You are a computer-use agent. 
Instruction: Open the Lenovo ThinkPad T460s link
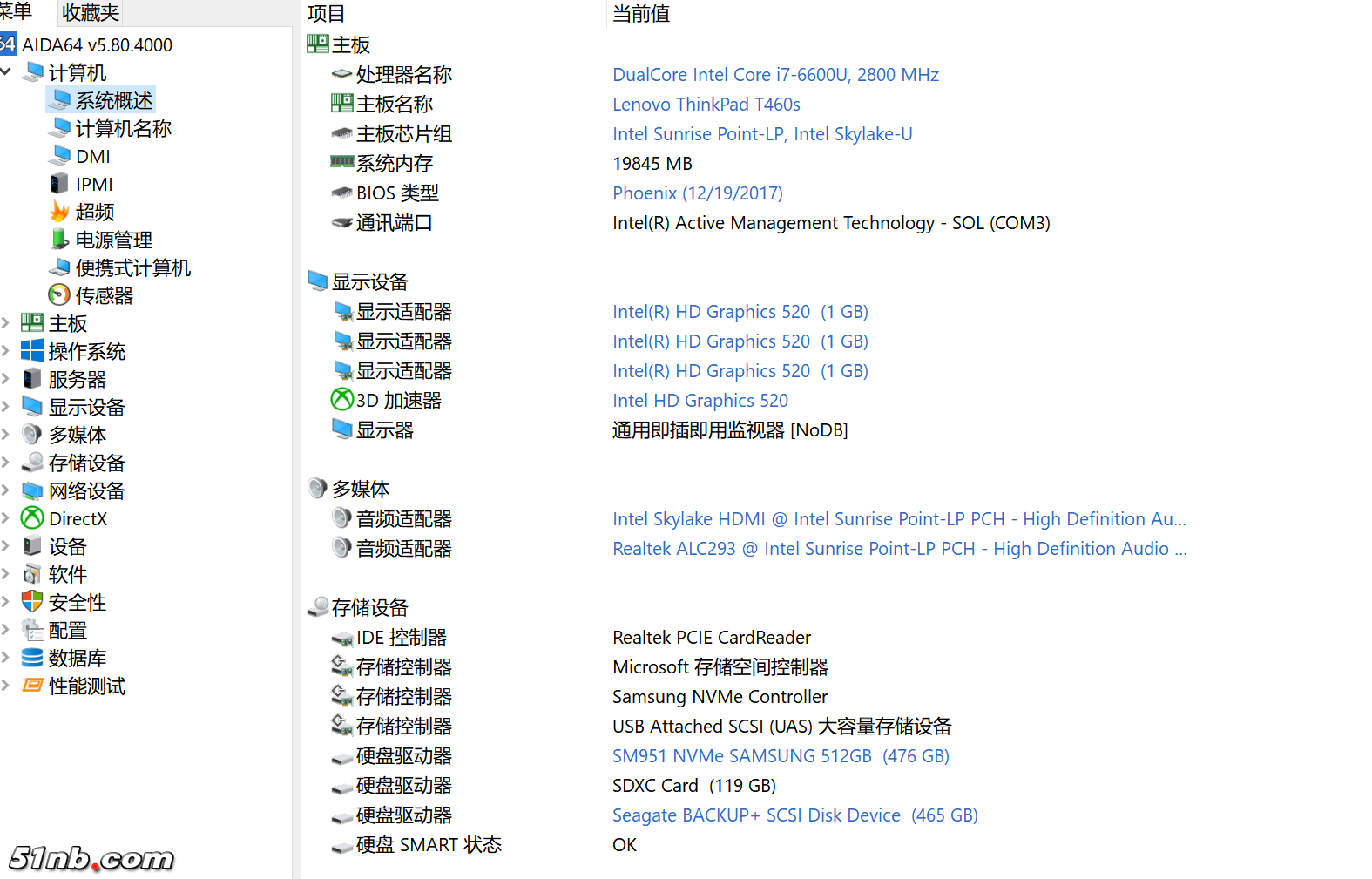pyautogui.click(x=706, y=105)
